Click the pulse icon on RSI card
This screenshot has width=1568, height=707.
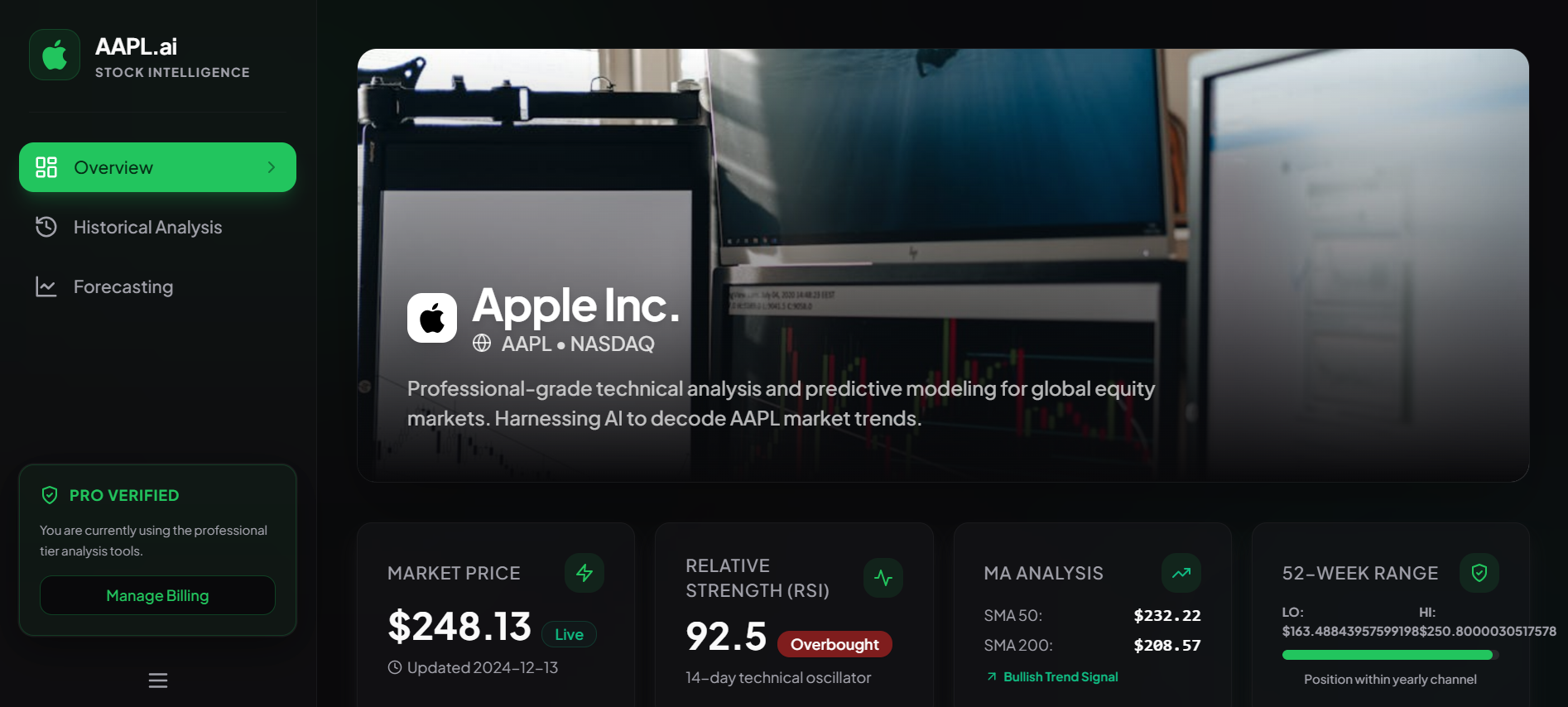click(x=883, y=578)
